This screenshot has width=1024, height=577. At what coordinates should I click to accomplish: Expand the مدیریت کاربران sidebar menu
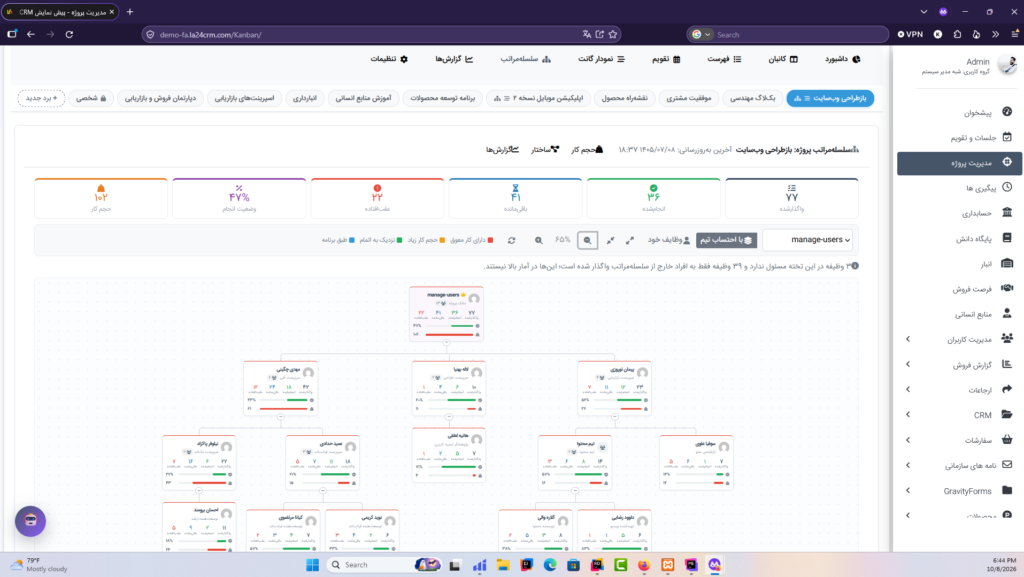pyautogui.click(x=957, y=339)
